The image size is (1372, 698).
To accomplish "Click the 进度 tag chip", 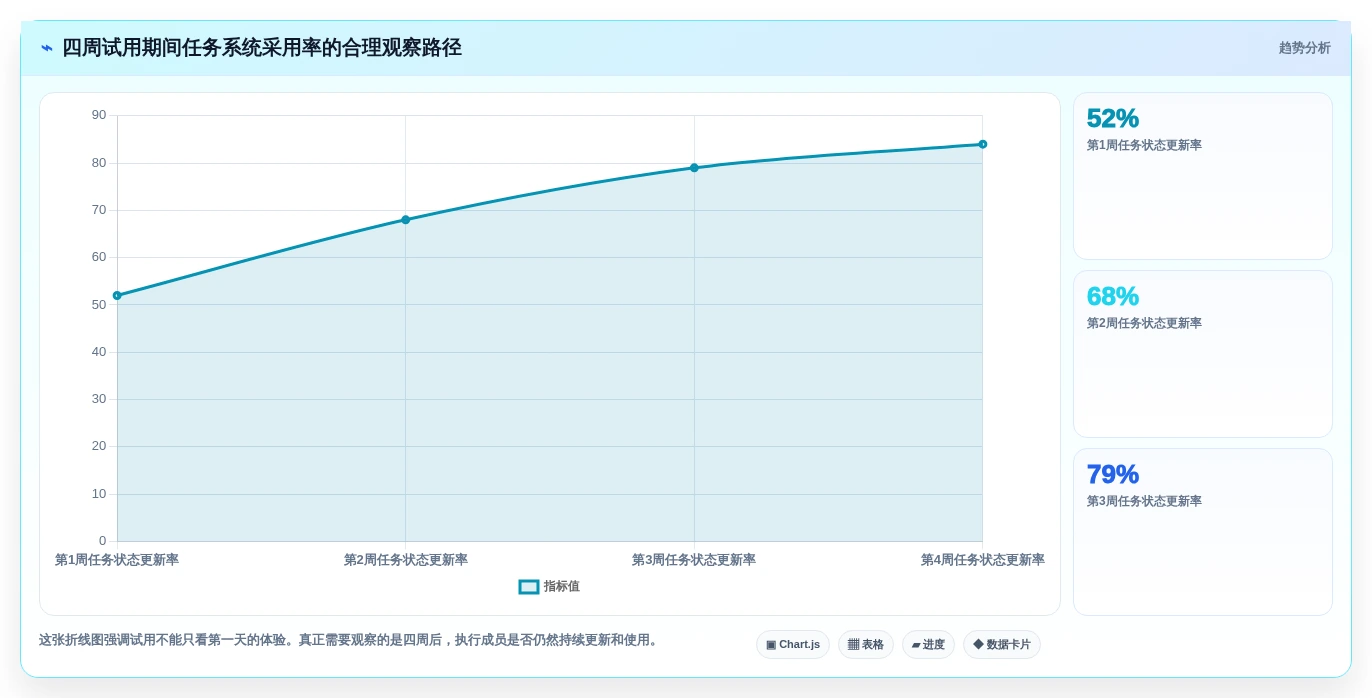I will tap(928, 645).
